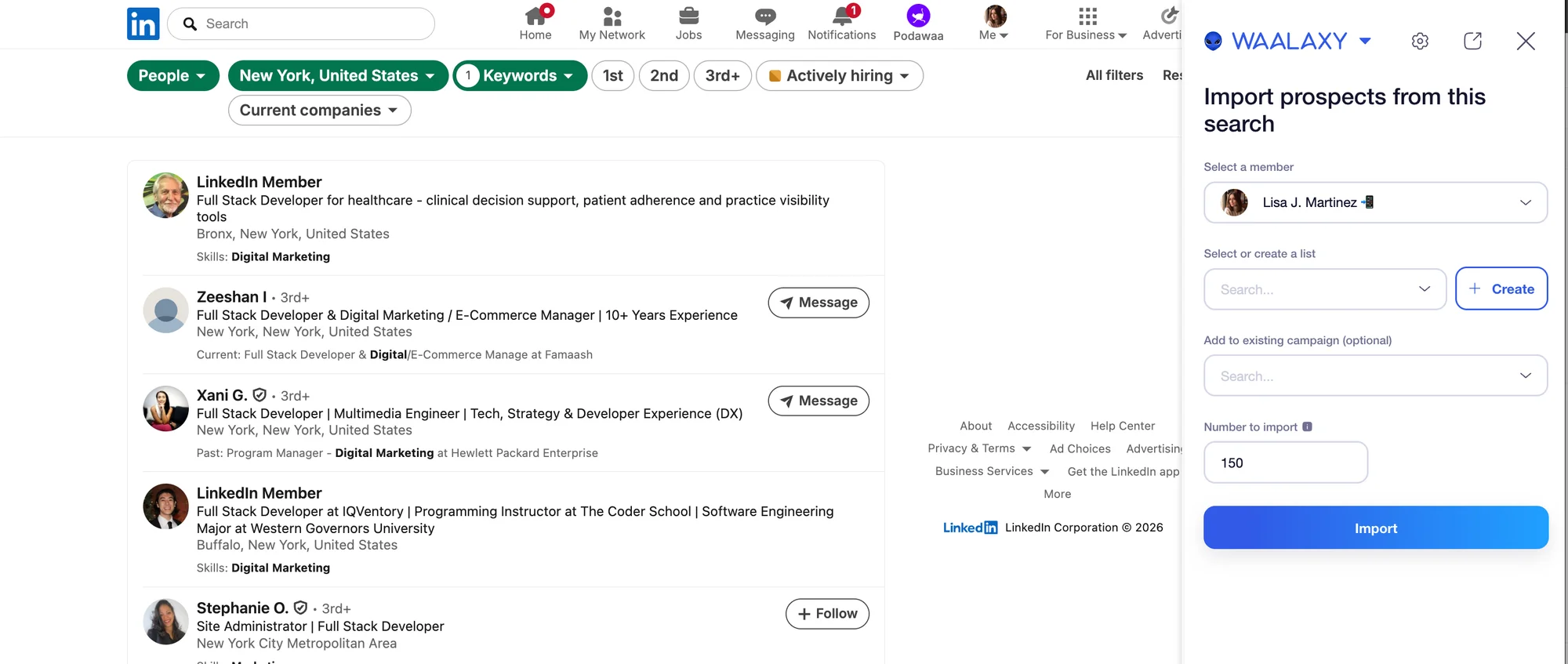Open the Messaging chat icon

765,24
